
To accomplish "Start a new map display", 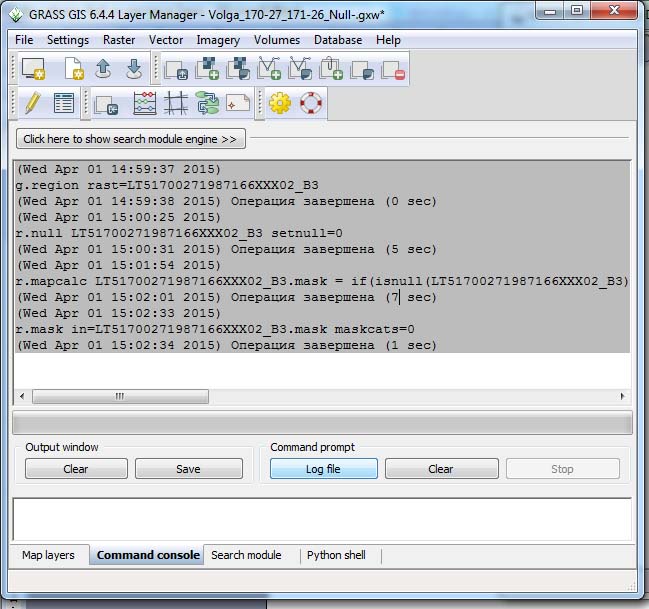I will tap(33, 68).
